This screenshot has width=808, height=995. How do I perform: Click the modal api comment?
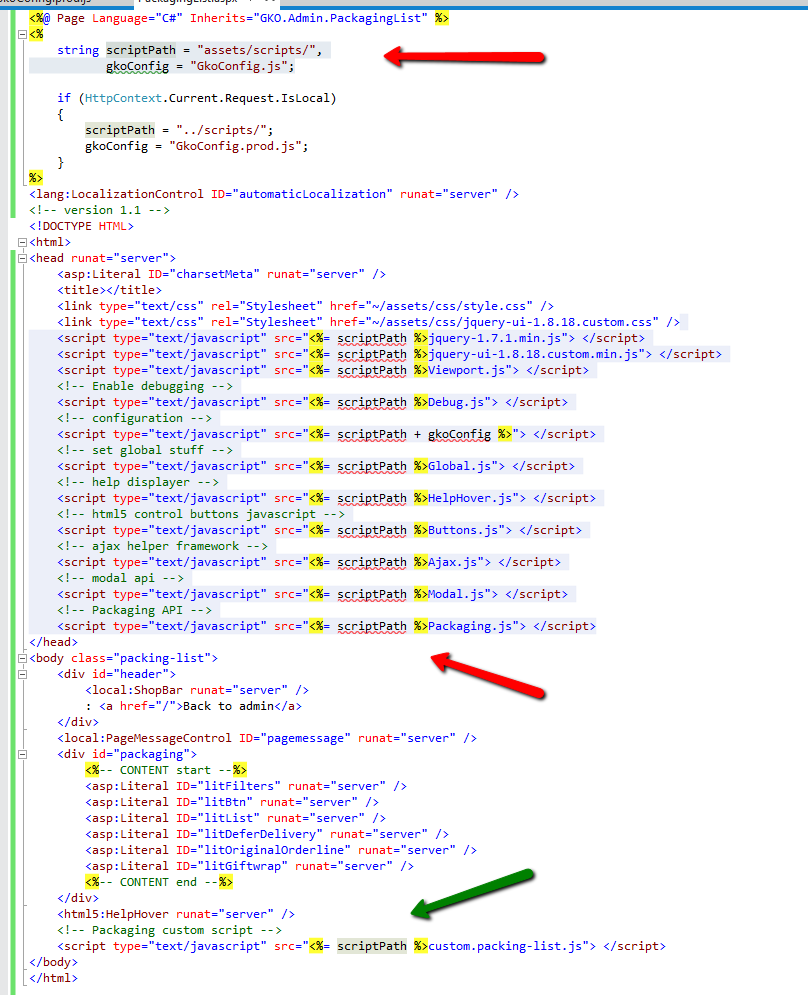point(120,578)
